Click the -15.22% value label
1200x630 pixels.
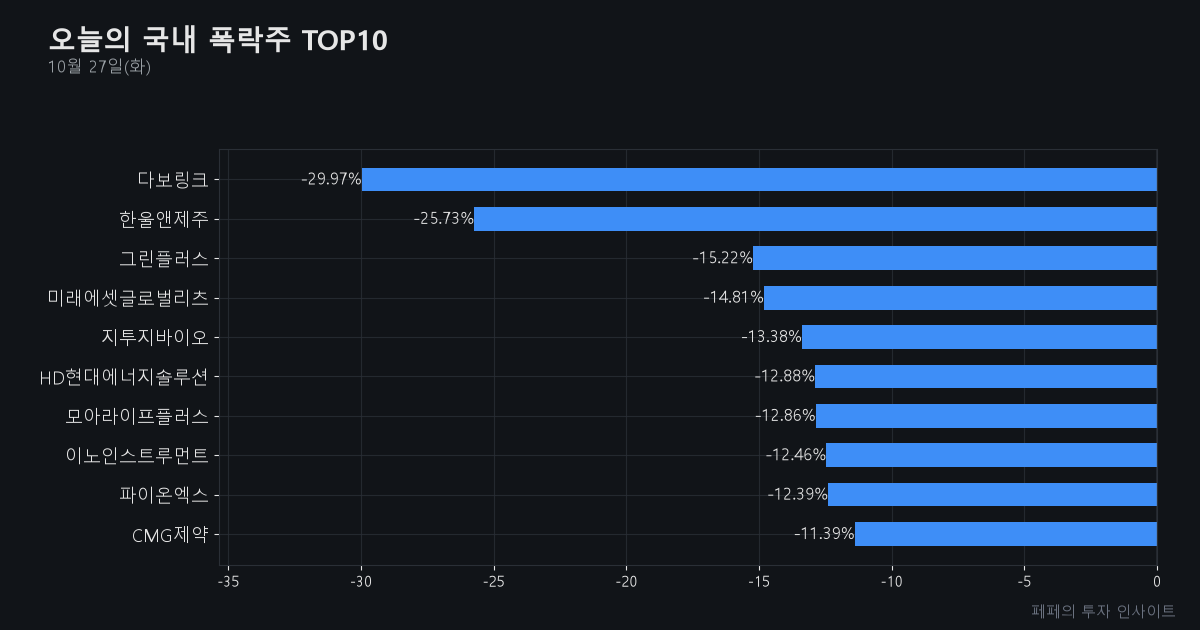[x=722, y=258]
